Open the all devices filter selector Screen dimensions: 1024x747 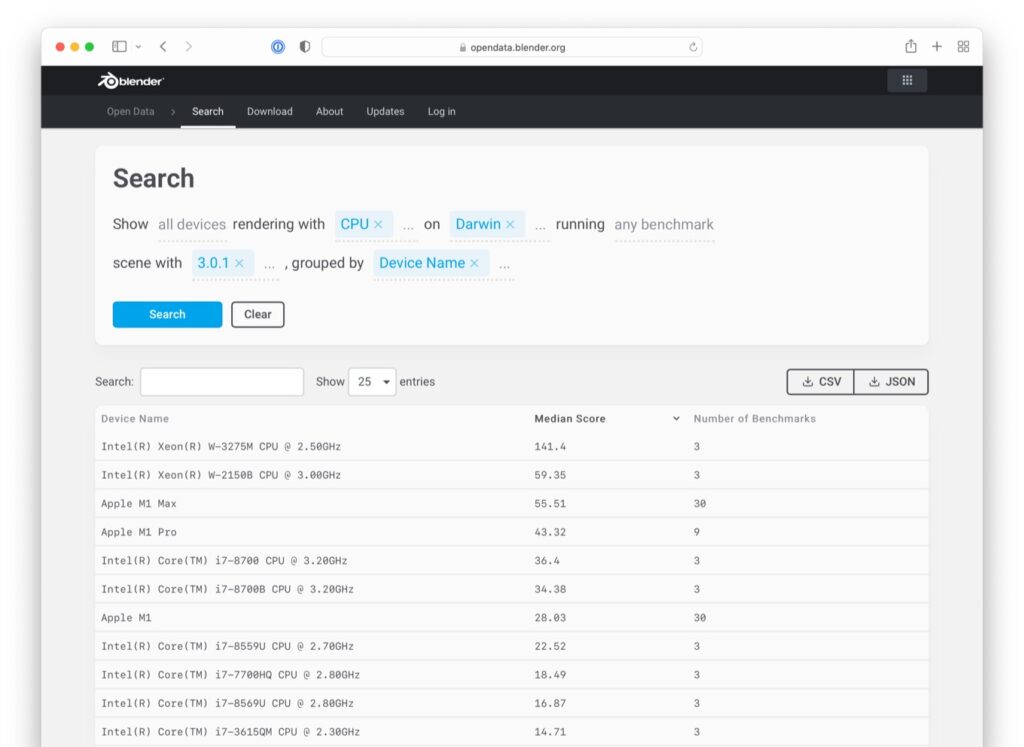pyautogui.click(x=192, y=225)
